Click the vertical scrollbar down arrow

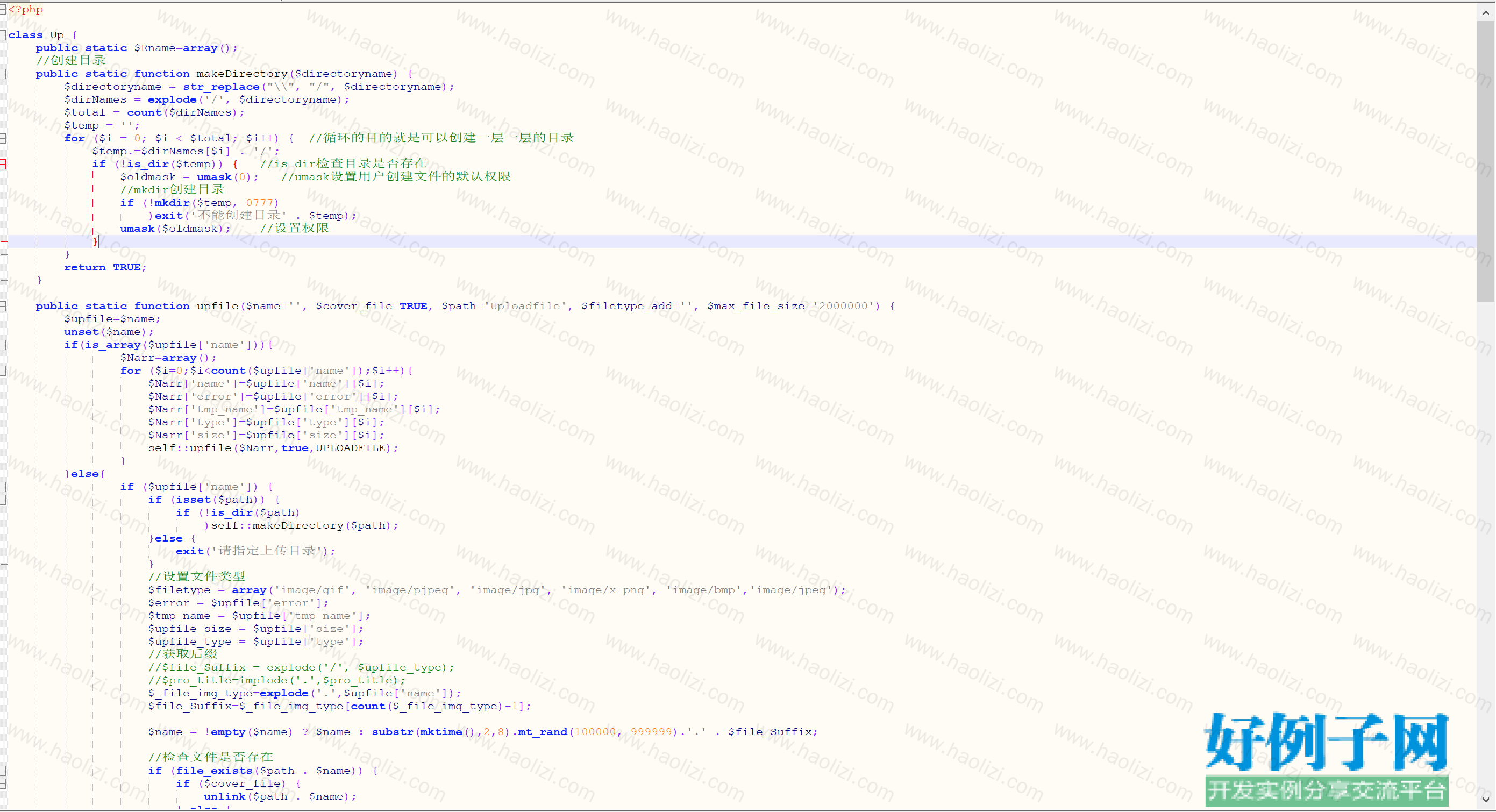pyautogui.click(x=1486, y=800)
